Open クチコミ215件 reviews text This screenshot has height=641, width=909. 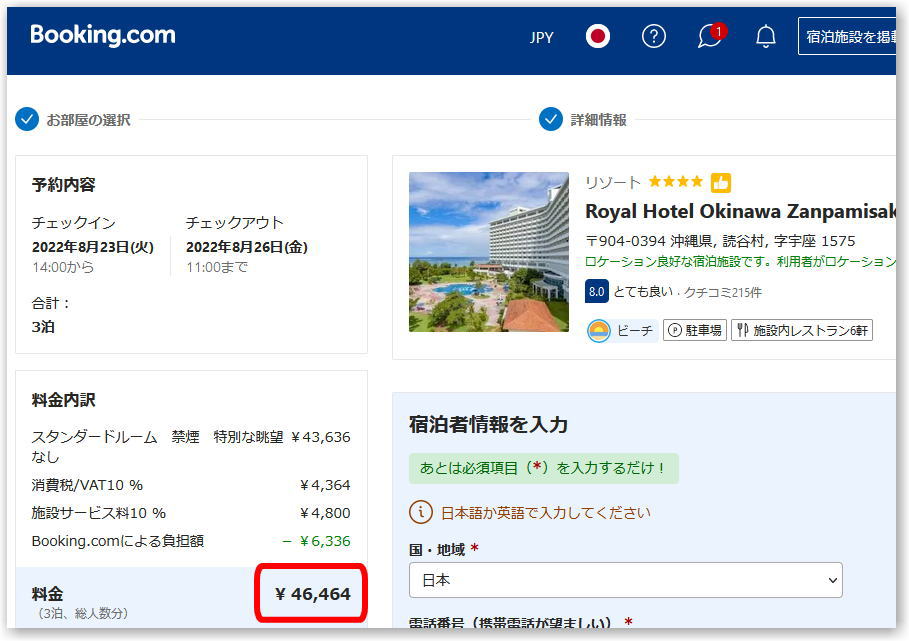pos(722,293)
